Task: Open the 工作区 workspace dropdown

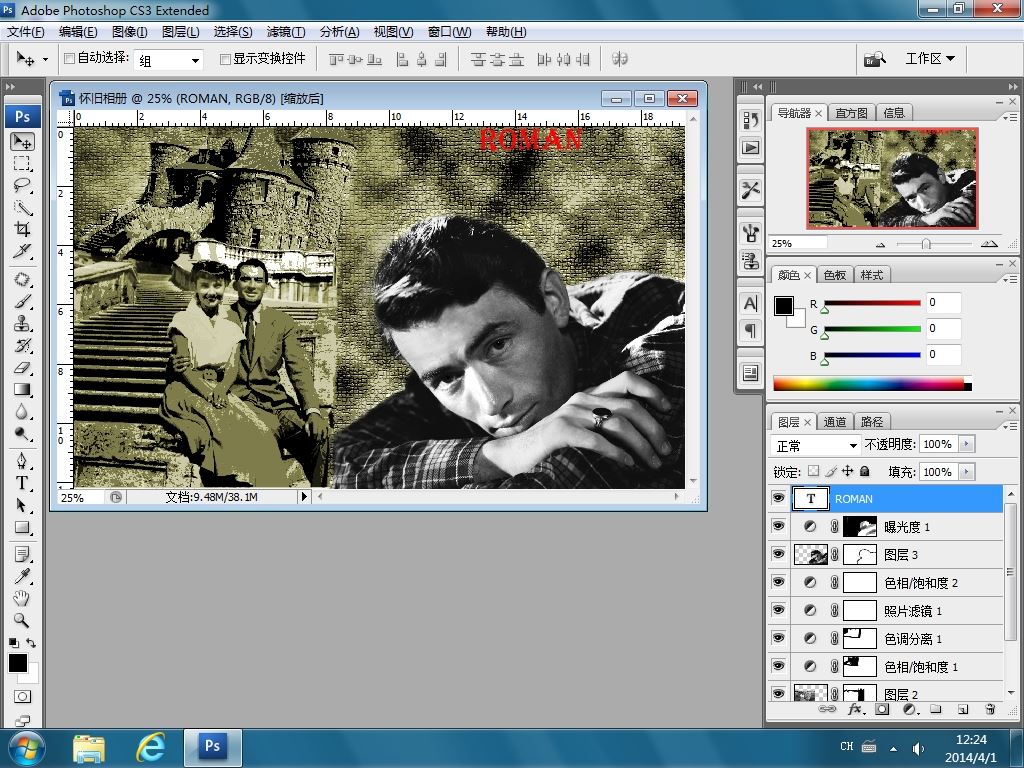Action: pos(930,59)
